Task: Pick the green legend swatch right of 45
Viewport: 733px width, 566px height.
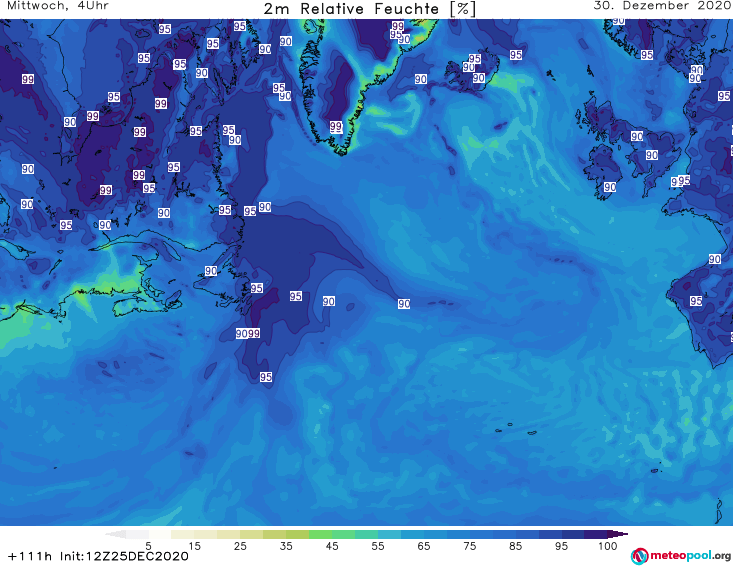Action: 343,534
